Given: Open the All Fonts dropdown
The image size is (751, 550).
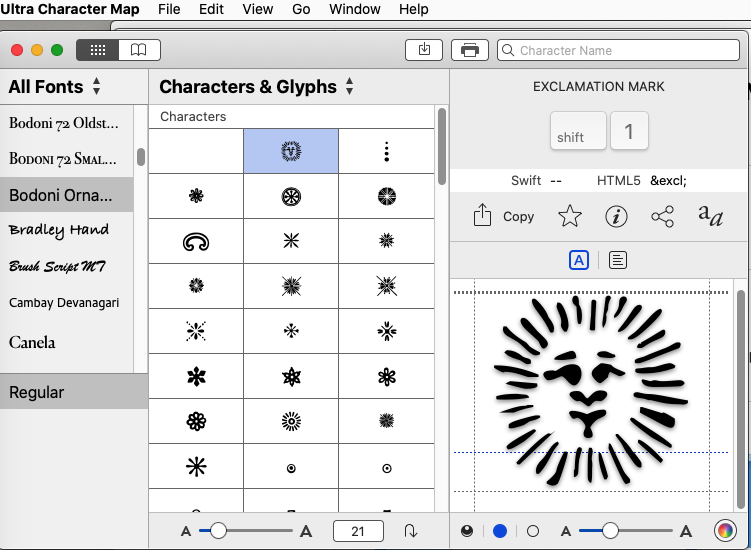Looking at the screenshot, I should click(55, 87).
